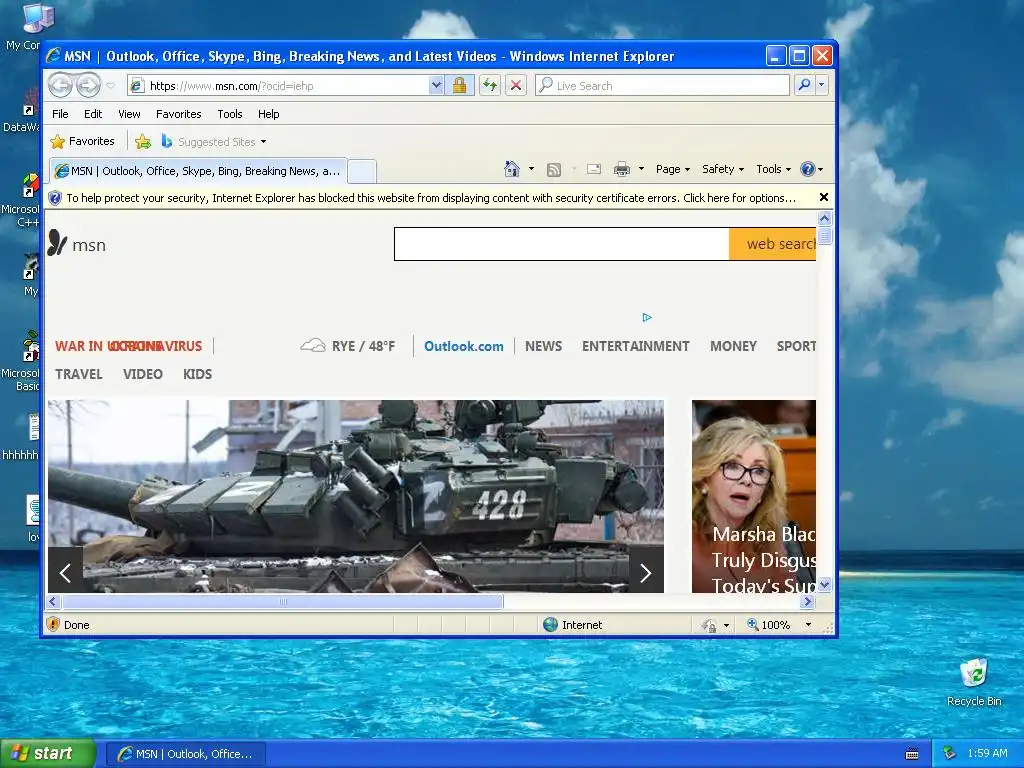Click the orange web search button
1024x768 pixels.
pos(773,244)
